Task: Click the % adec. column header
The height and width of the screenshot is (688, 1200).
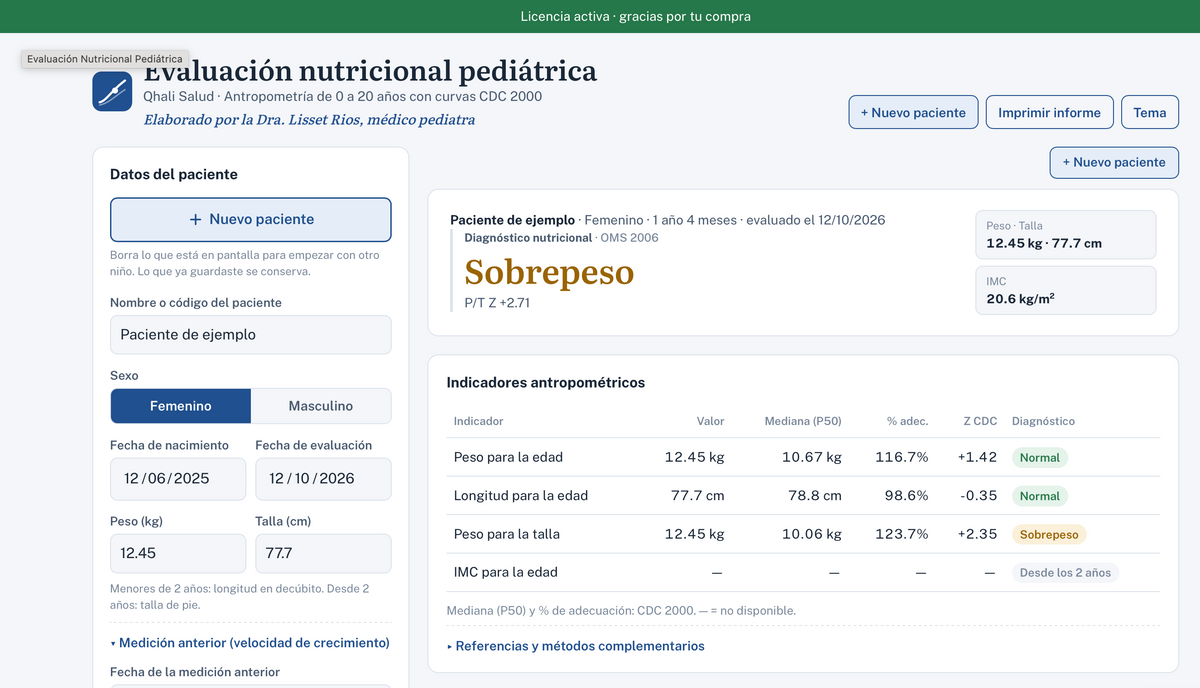Action: (x=907, y=421)
